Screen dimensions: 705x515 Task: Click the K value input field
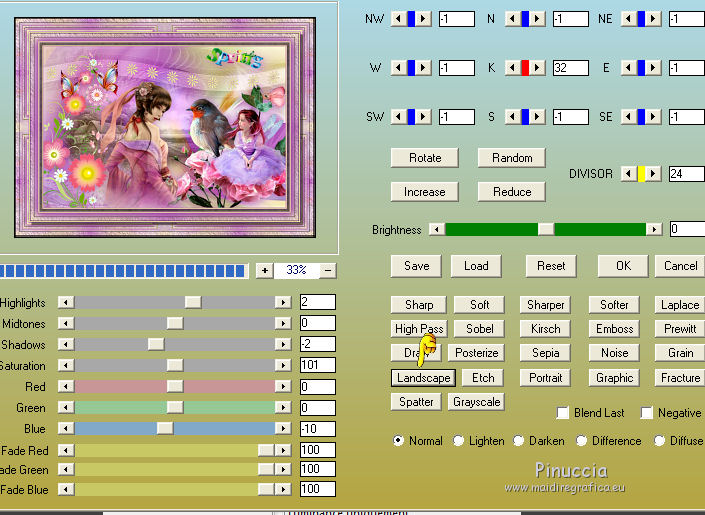[571, 68]
